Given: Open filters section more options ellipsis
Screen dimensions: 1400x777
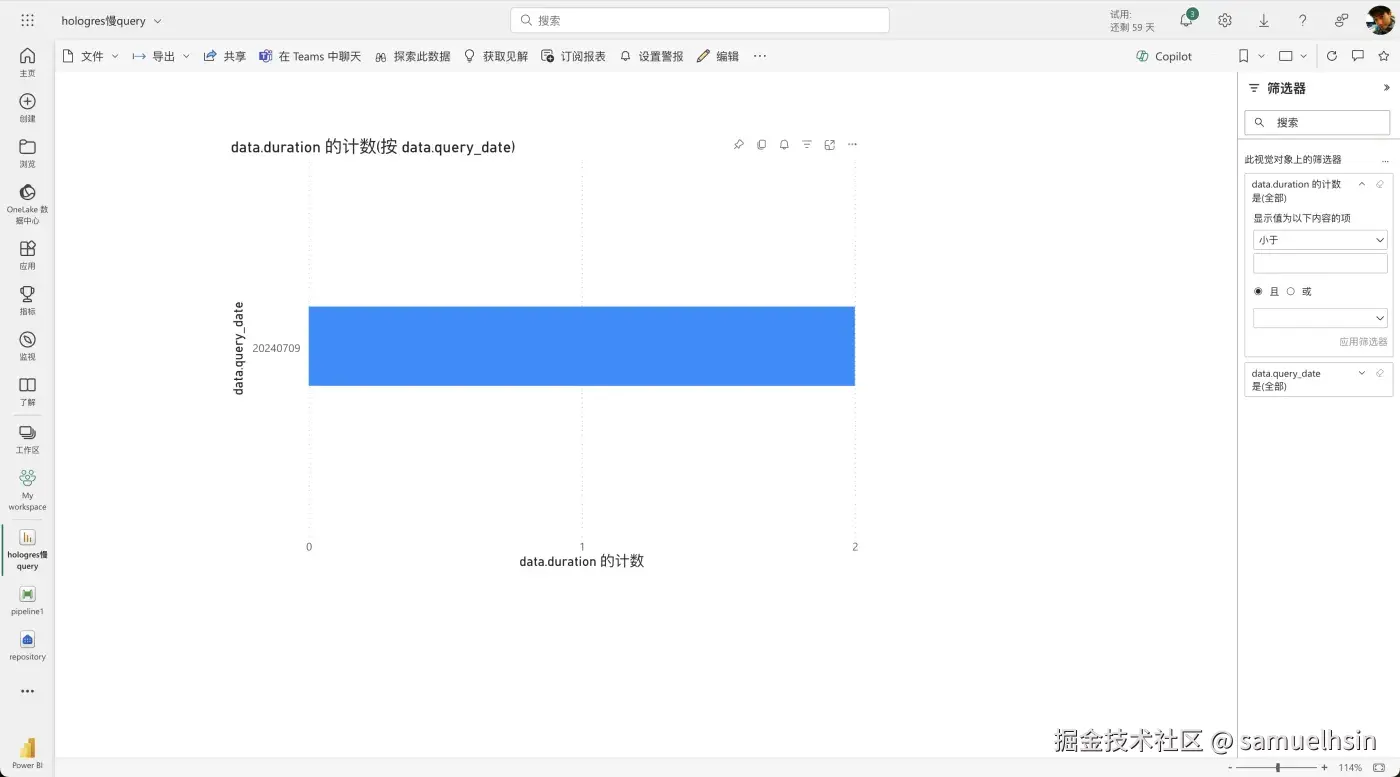Looking at the screenshot, I should click(1385, 160).
